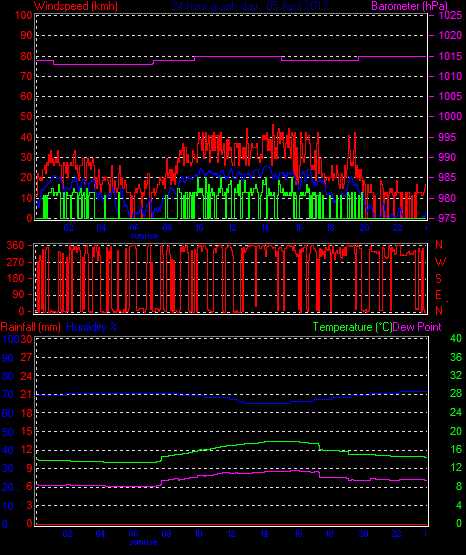Select 990 on the barometer axis
Viewport: 466px width, 555px height.
(448, 157)
